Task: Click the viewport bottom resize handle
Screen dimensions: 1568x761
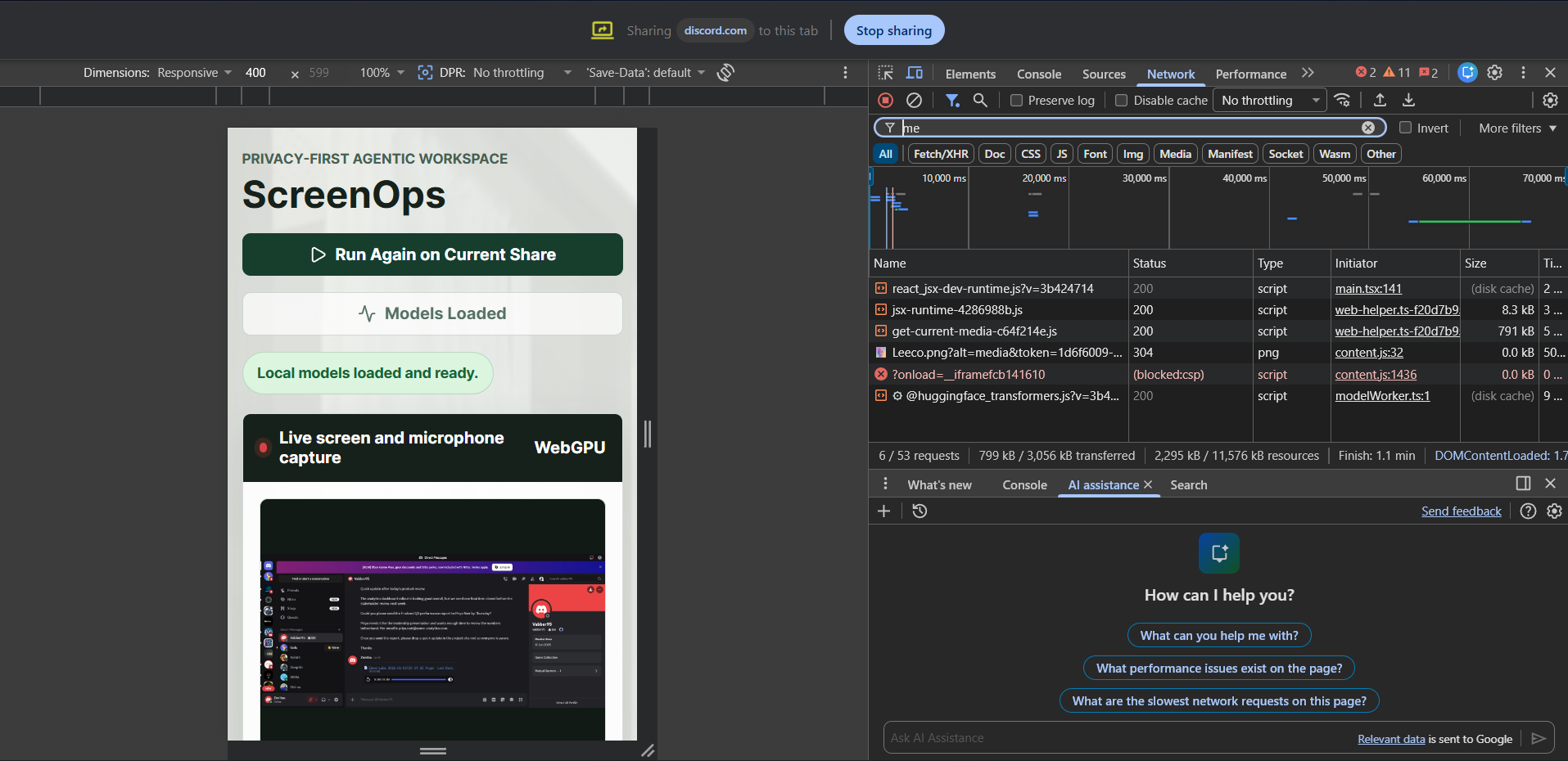Action: [433, 750]
